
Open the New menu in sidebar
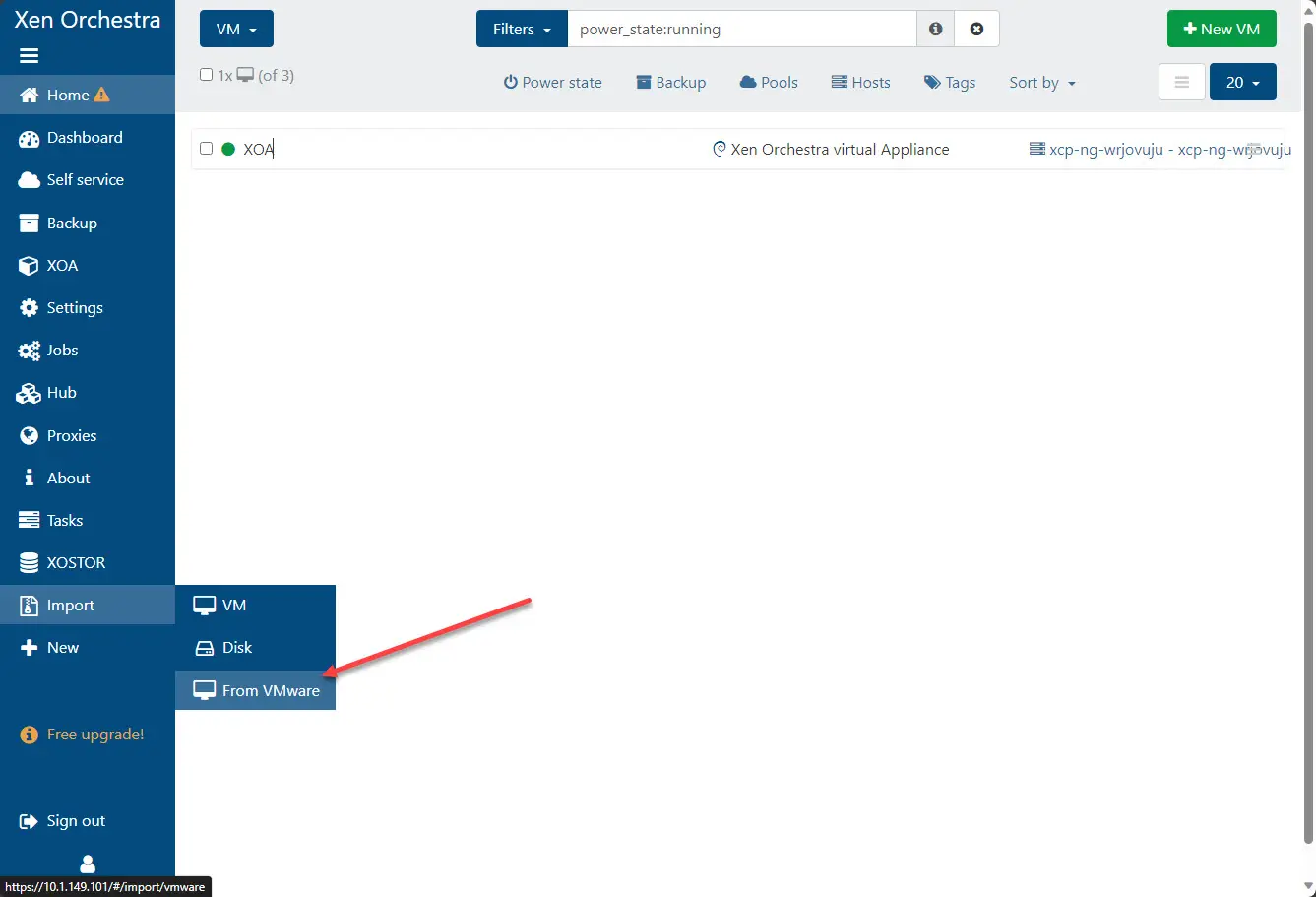88,647
